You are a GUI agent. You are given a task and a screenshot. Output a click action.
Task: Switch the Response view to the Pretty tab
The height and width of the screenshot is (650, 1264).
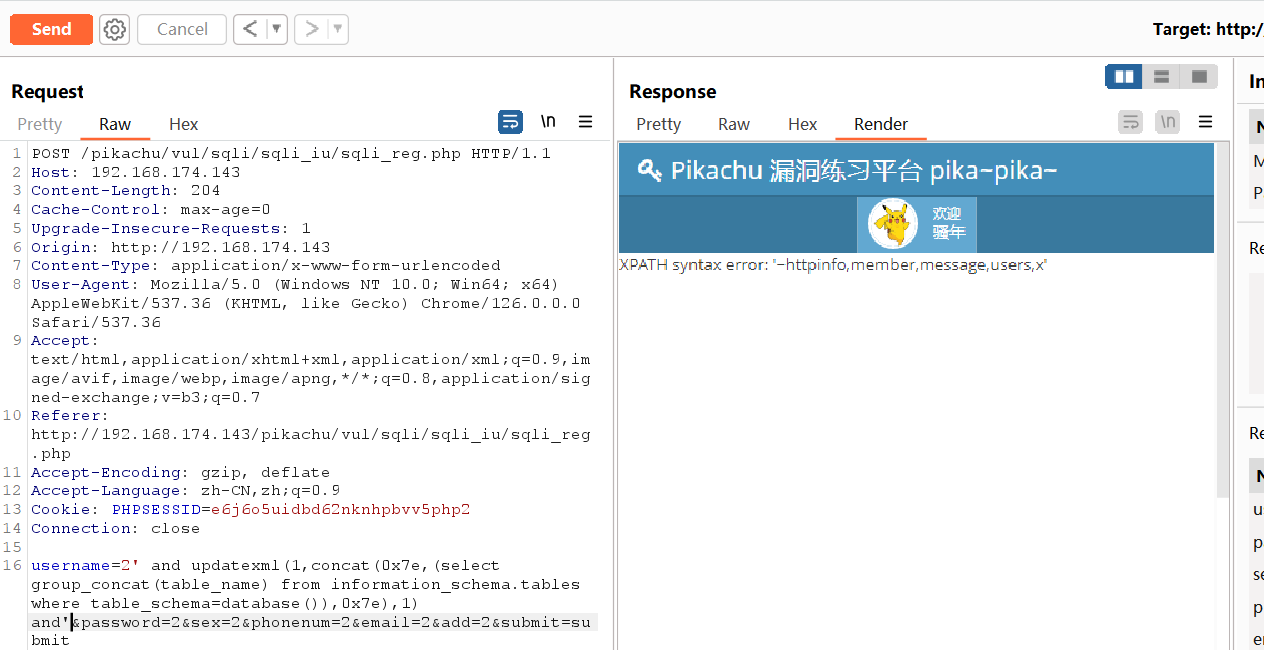(x=658, y=124)
